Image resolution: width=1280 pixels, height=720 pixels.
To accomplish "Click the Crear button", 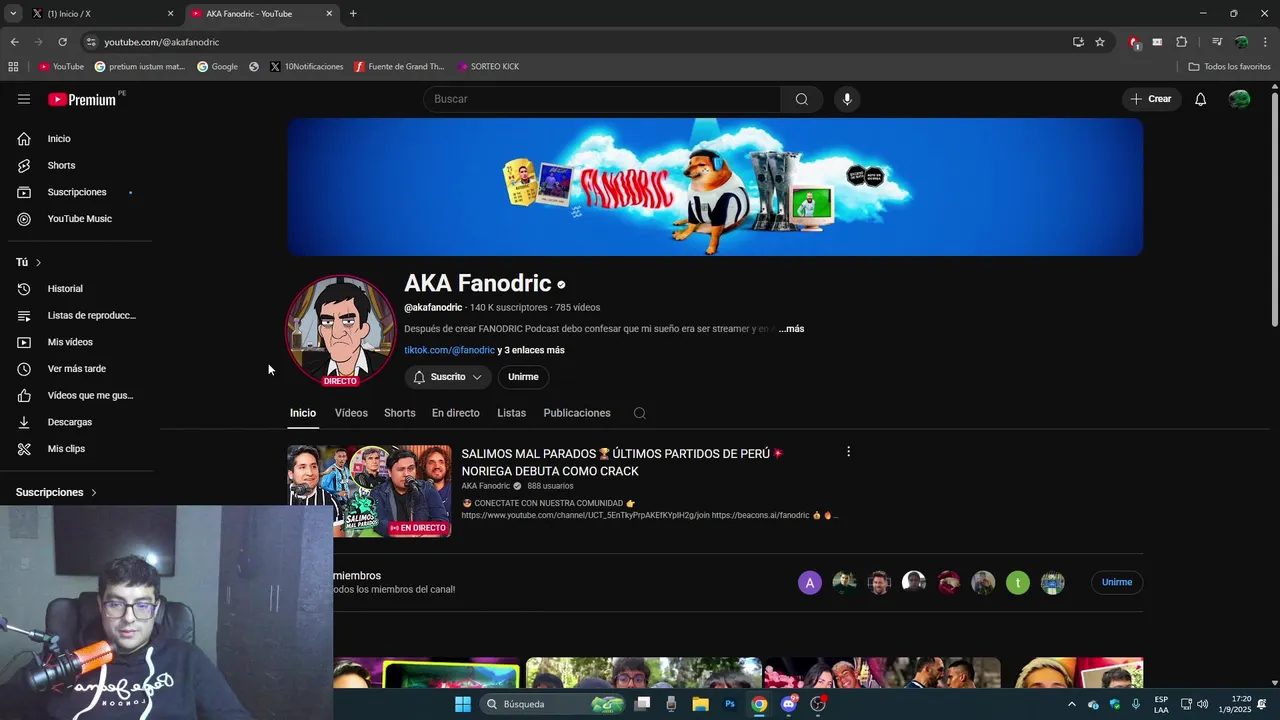I will tap(1151, 99).
